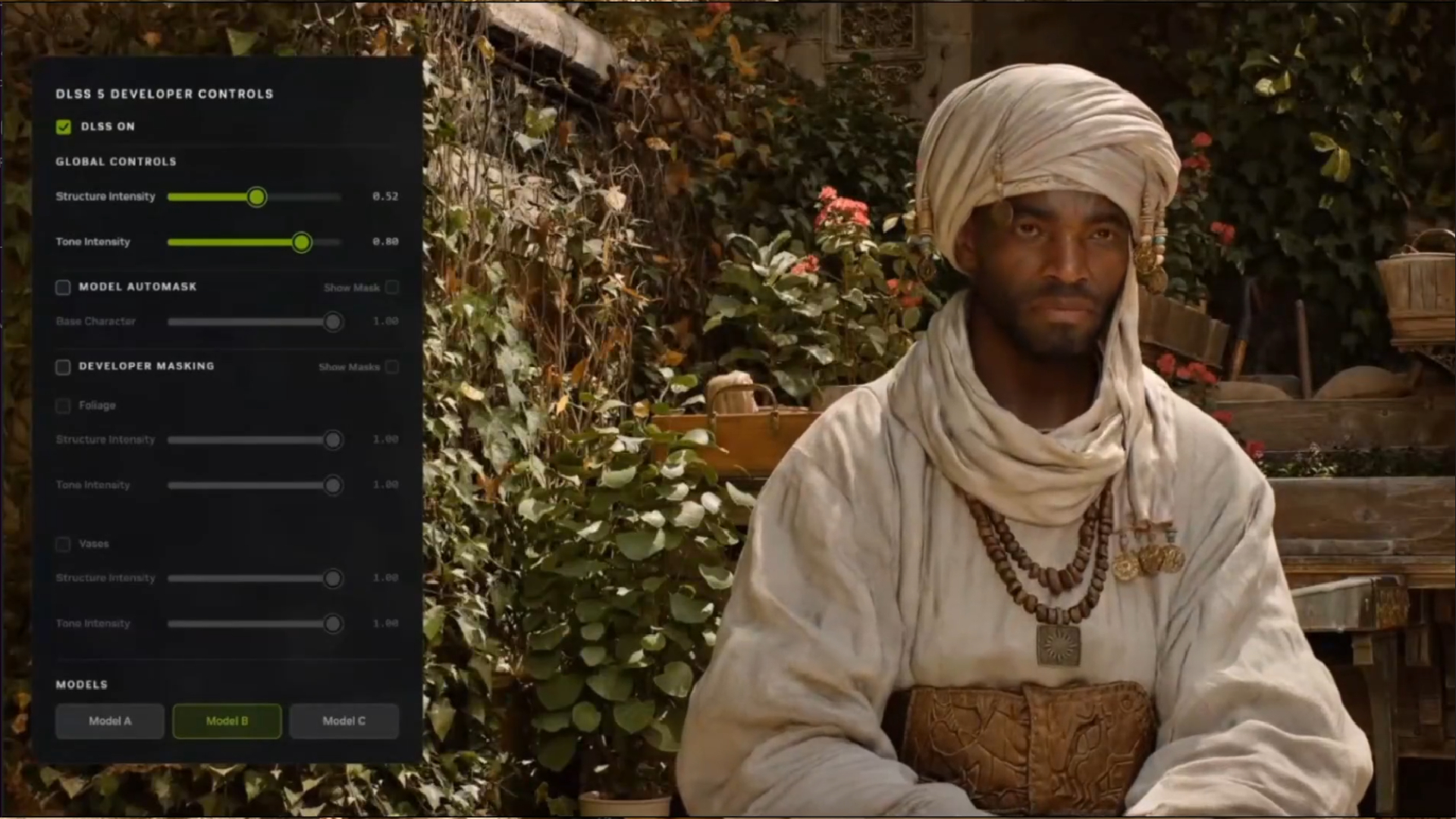Click the Vases Tone Intensity slider handle
Screen dimensions: 1456x819
pyautogui.click(x=333, y=624)
